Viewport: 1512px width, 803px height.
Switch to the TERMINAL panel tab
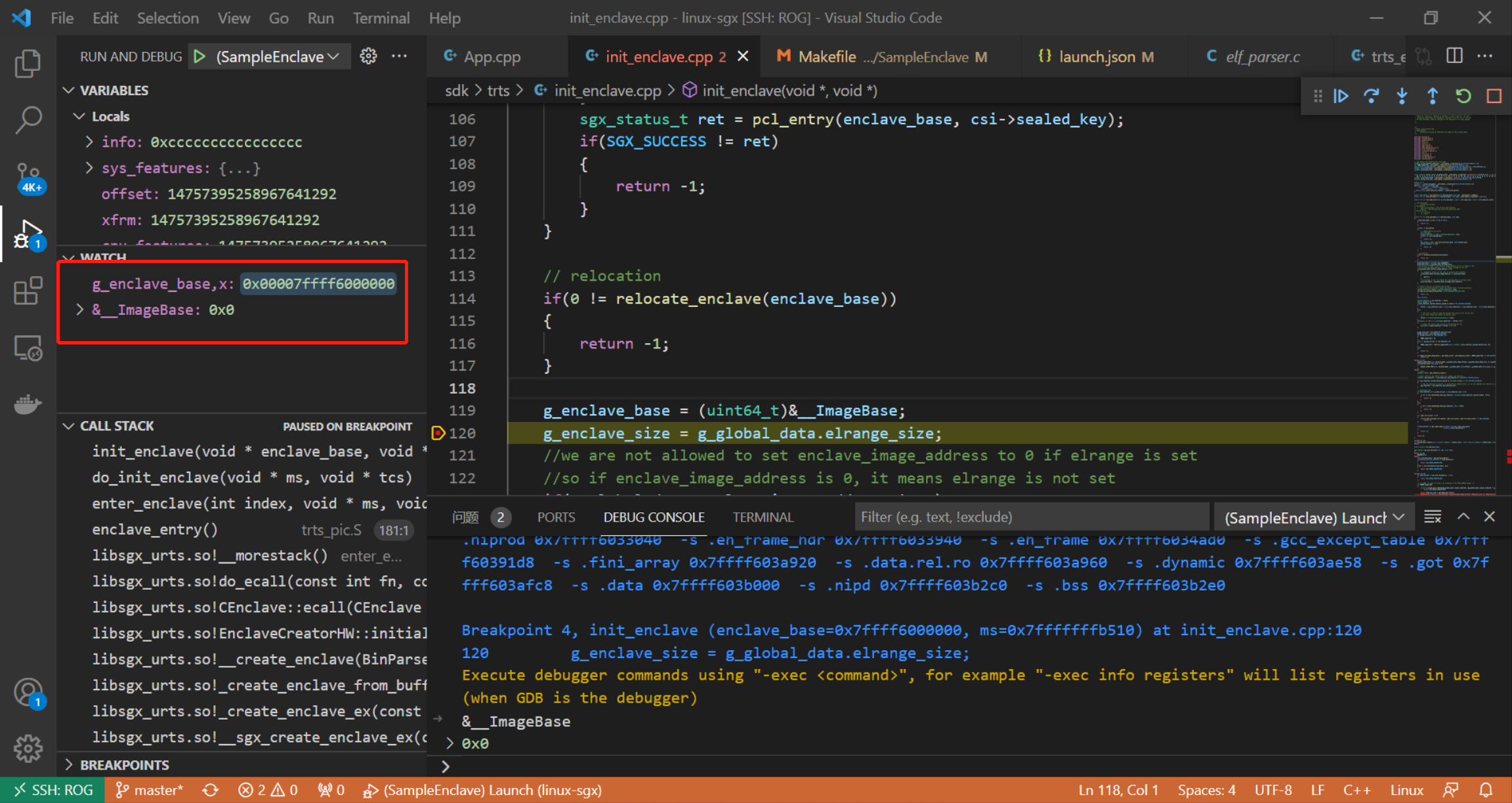point(763,517)
